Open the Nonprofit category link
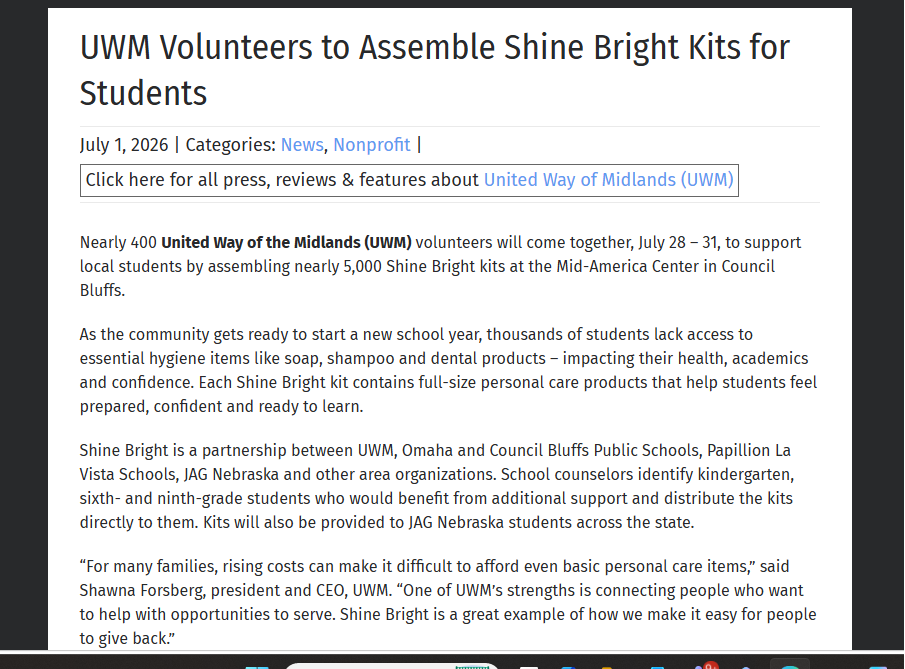The width and height of the screenshot is (905, 669). tap(372, 144)
